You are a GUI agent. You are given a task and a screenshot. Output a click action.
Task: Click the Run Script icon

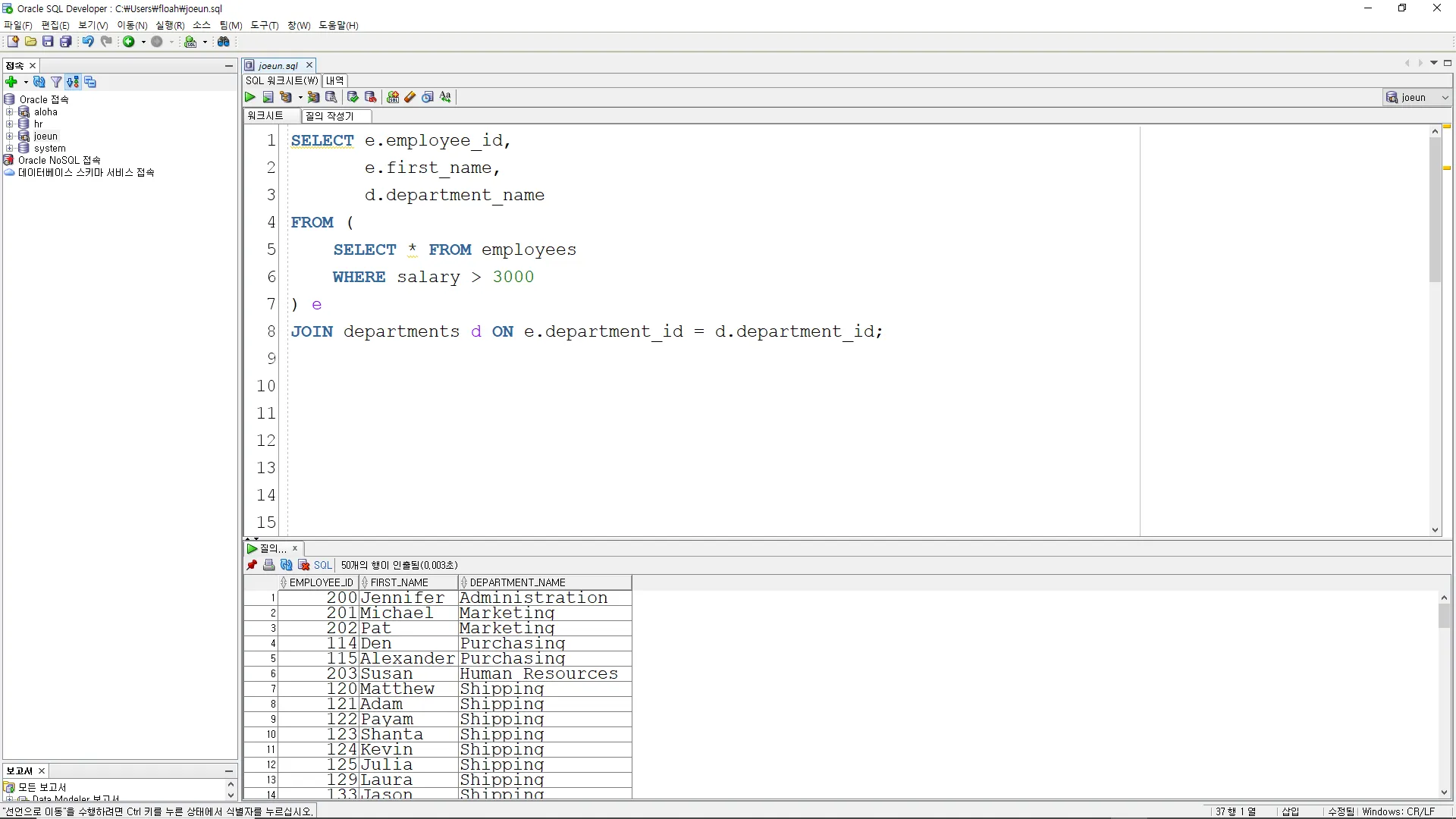coord(268,97)
